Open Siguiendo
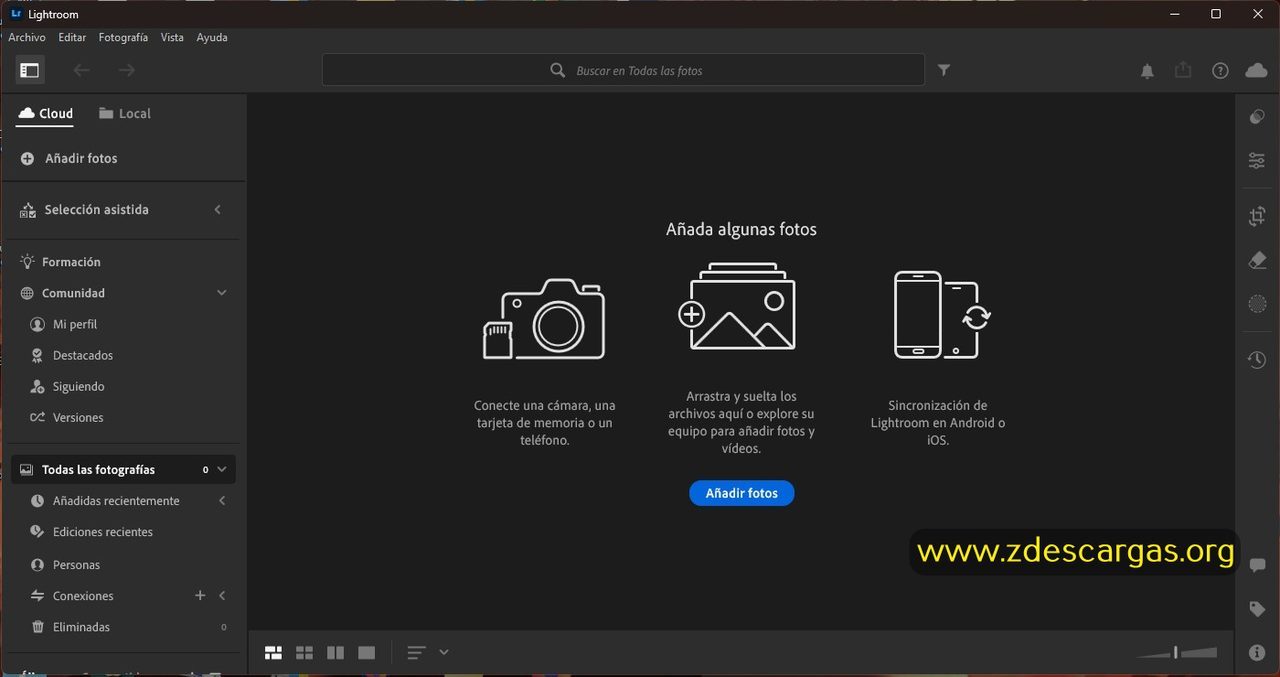The width and height of the screenshot is (1280, 677). pyautogui.click(x=67, y=387)
